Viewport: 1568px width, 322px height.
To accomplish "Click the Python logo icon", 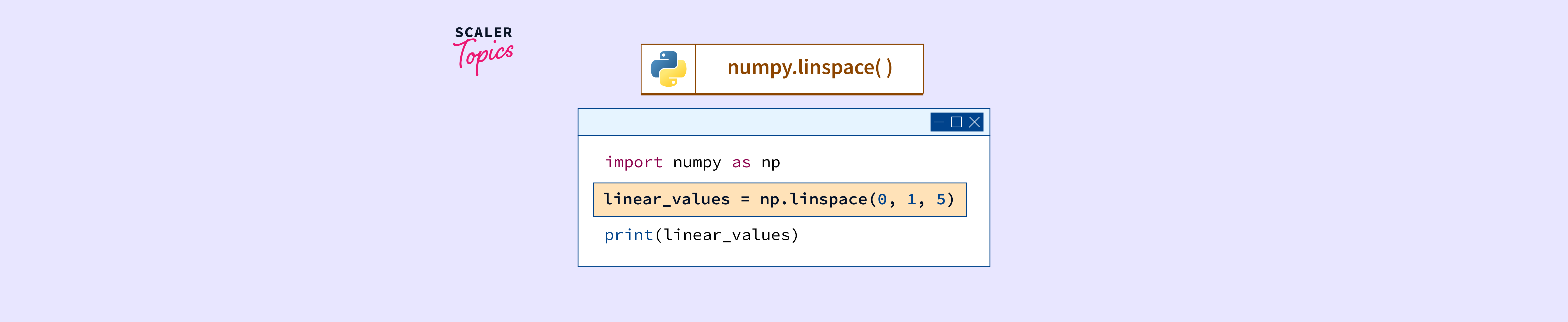I will coord(668,69).
